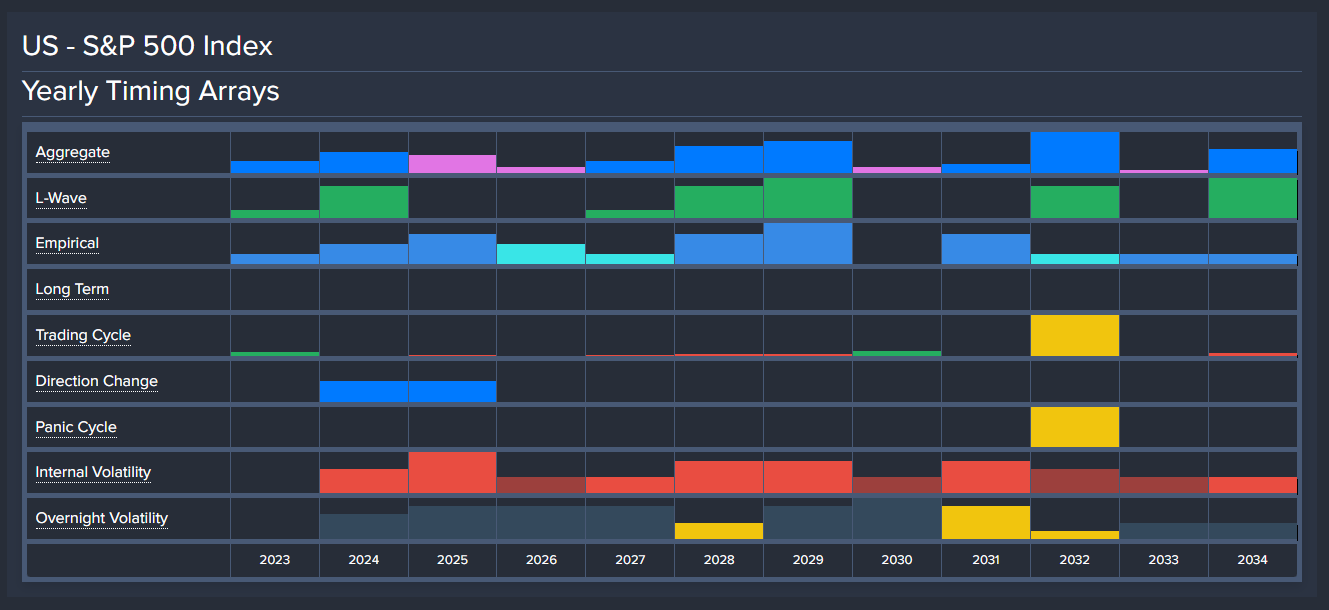Click the green L-Wave bar for 2029
Image resolution: width=1329 pixels, height=610 pixels.
coord(808,198)
